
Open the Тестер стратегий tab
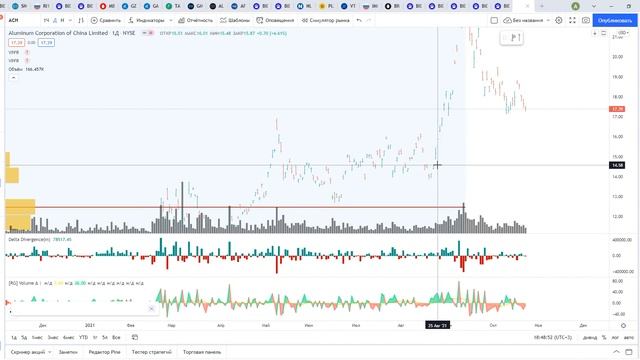pyautogui.click(x=152, y=352)
